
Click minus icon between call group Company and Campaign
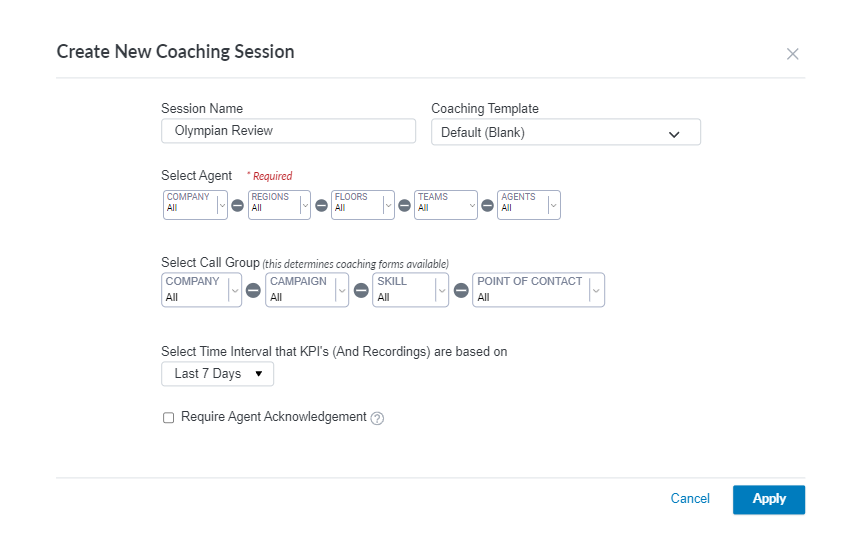click(x=254, y=291)
